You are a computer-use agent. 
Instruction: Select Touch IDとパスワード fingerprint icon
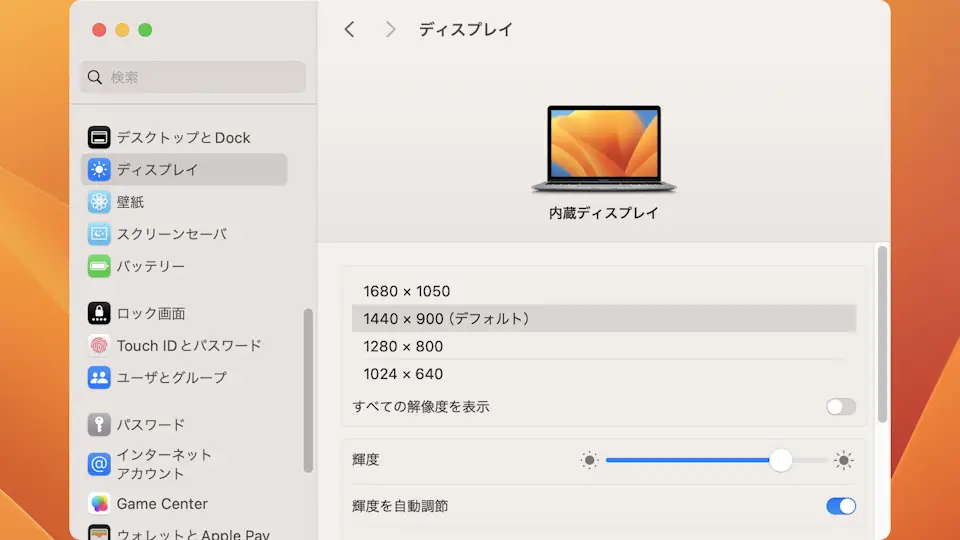(x=99, y=346)
